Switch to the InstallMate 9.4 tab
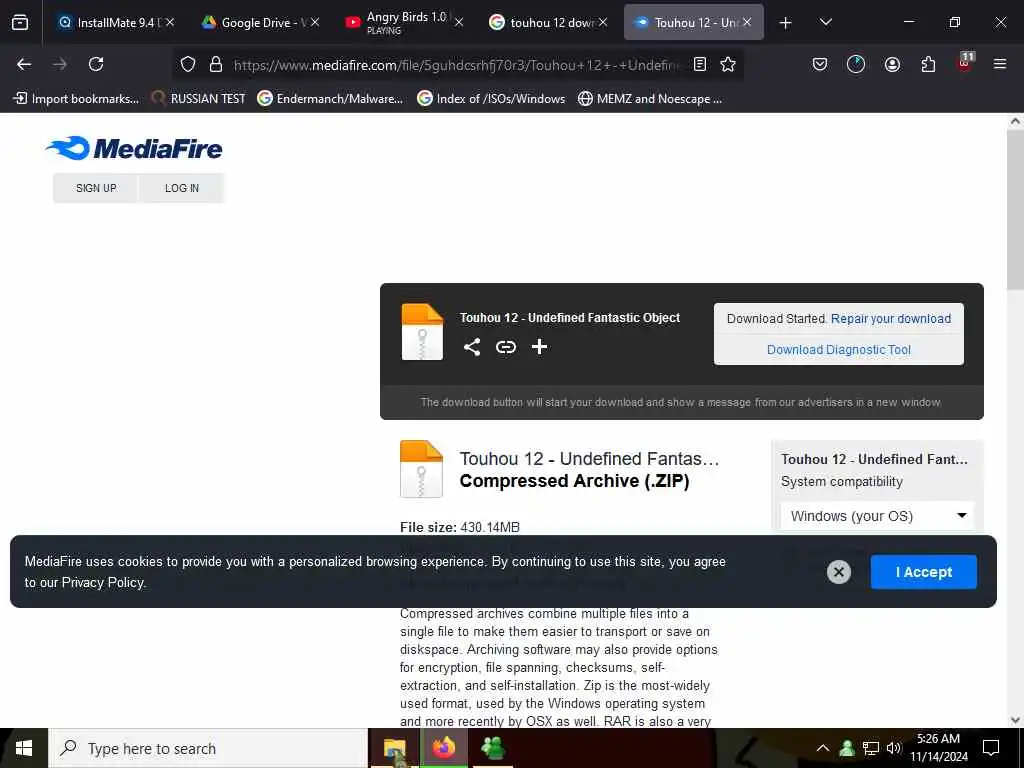Viewport: 1024px width, 768px height. tap(111, 22)
